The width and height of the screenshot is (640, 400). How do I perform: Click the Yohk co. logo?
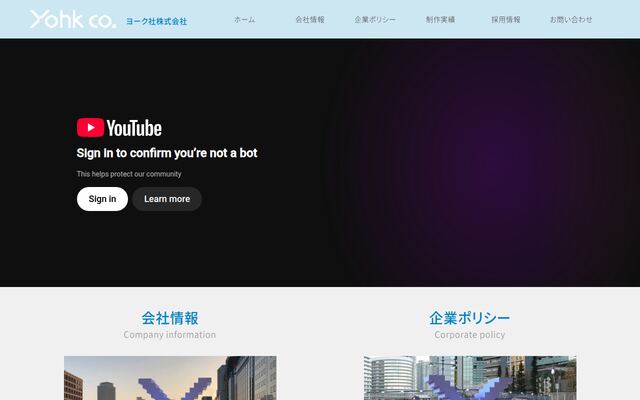pyautogui.click(x=73, y=19)
